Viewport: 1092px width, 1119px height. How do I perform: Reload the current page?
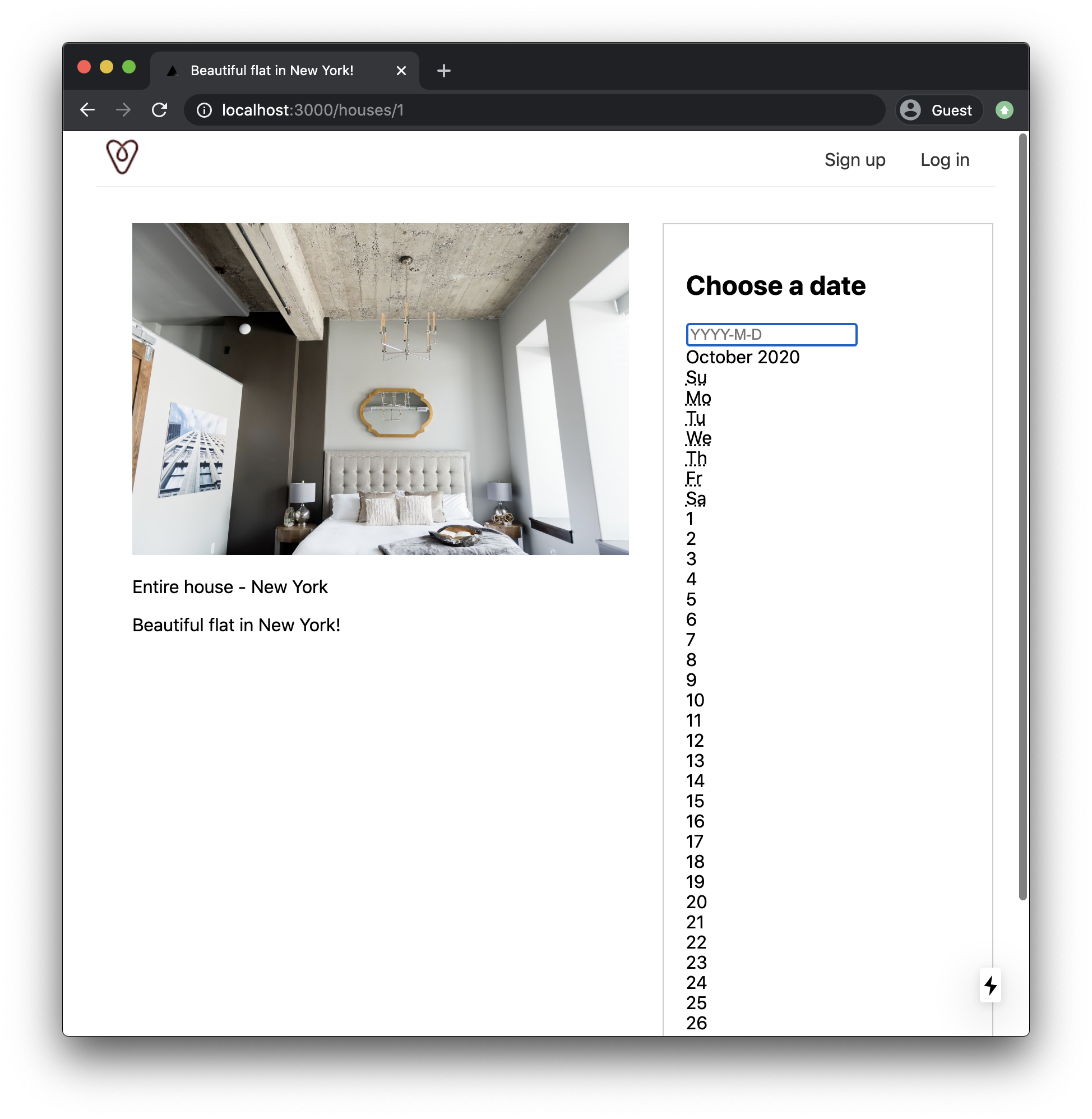159,109
